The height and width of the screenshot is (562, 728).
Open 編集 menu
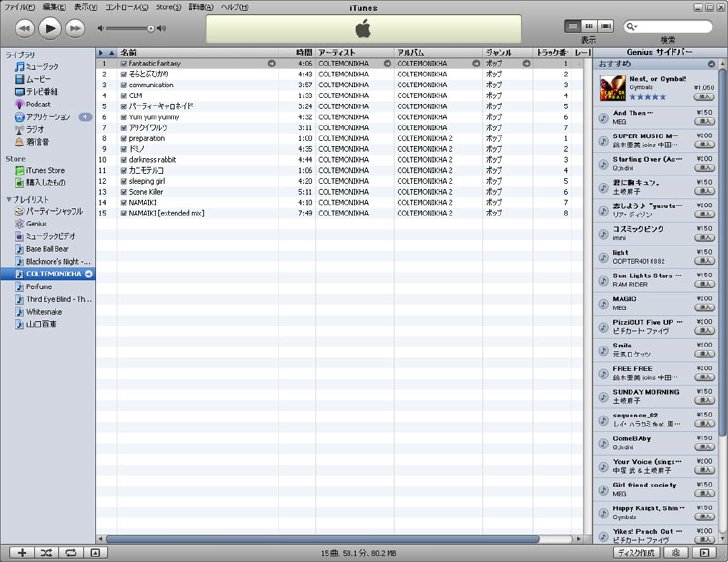coord(54,7)
